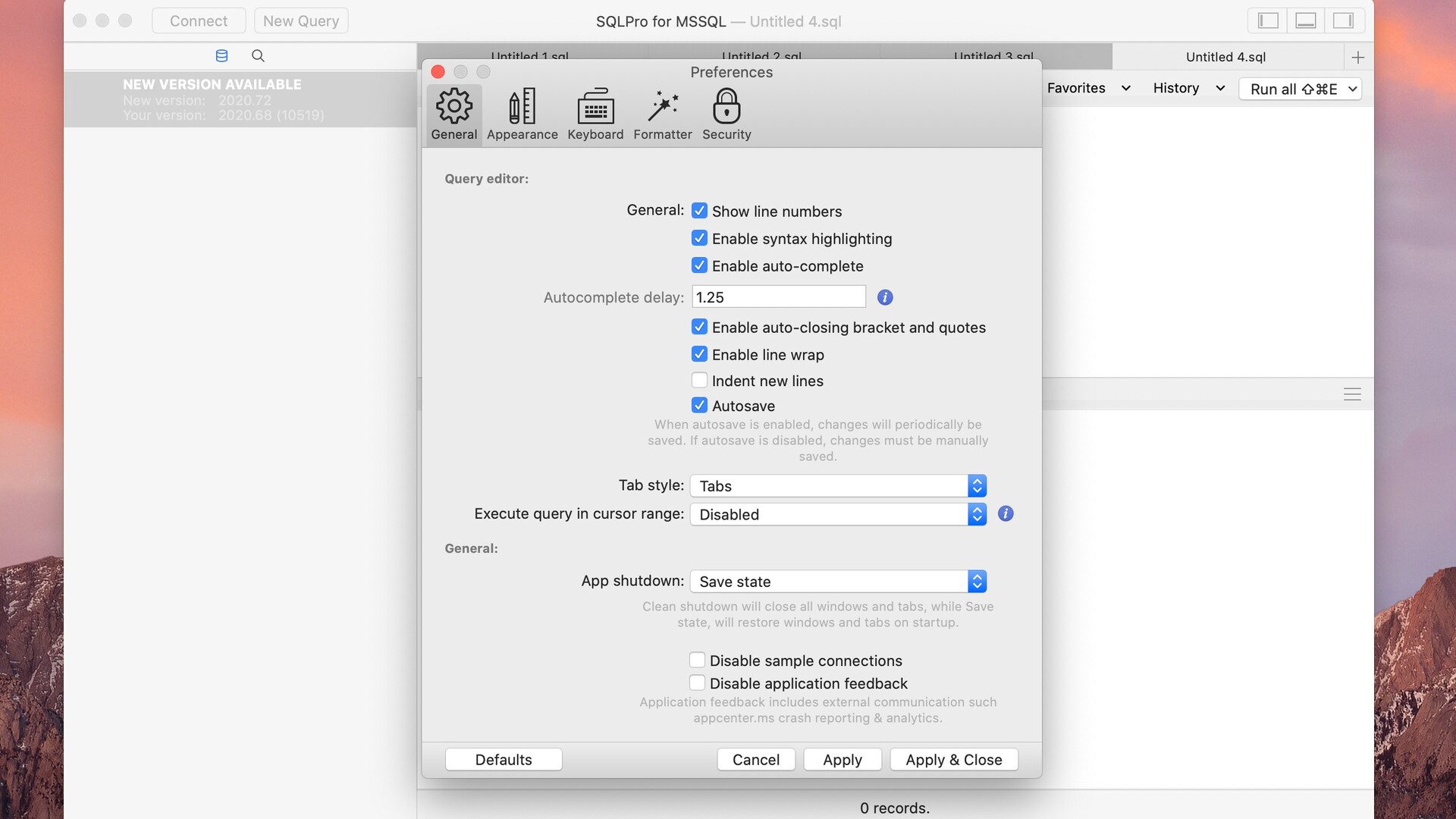Click the New Query toolbar button
The image size is (1456, 819).
coord(301,20)
